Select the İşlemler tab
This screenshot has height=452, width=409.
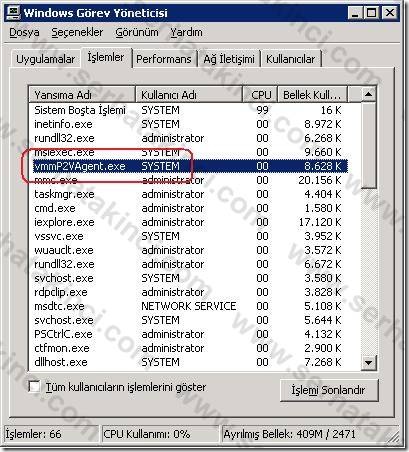(106, 58)
